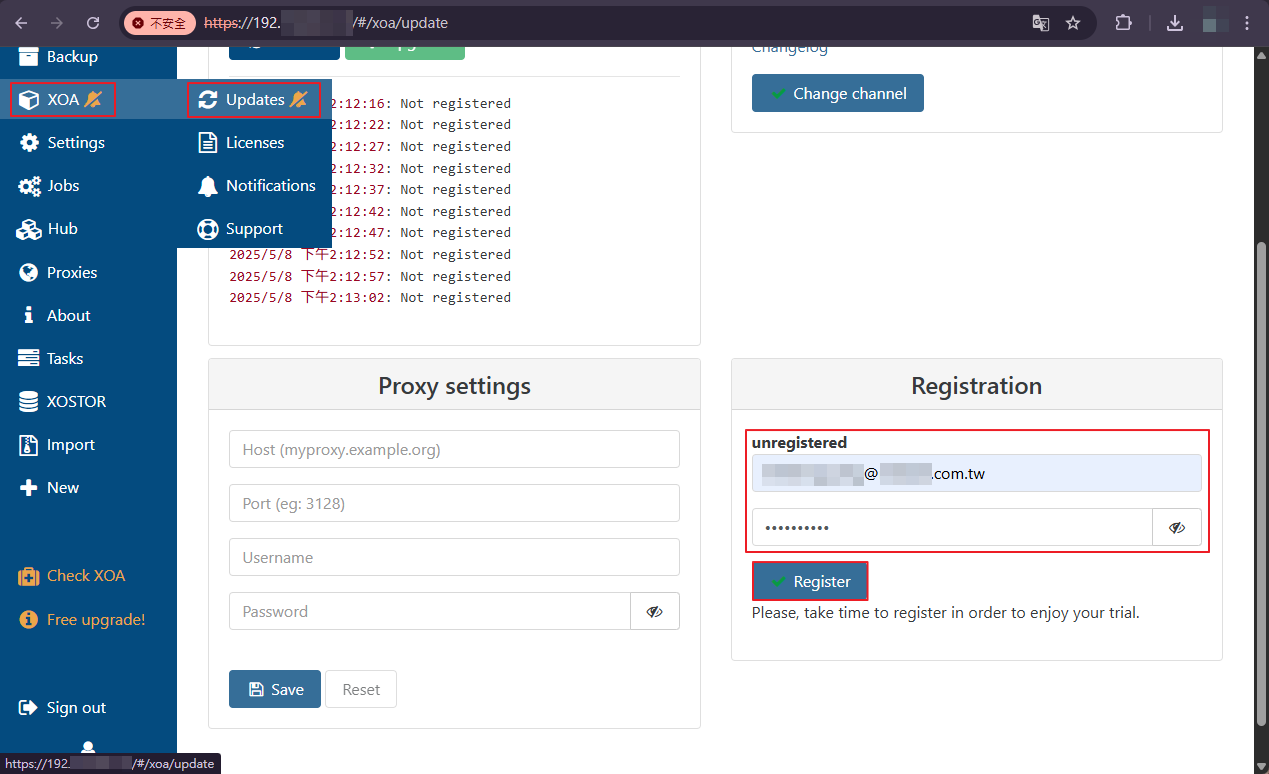Click the user profile icon at sidebar bottom

[88, 747]
